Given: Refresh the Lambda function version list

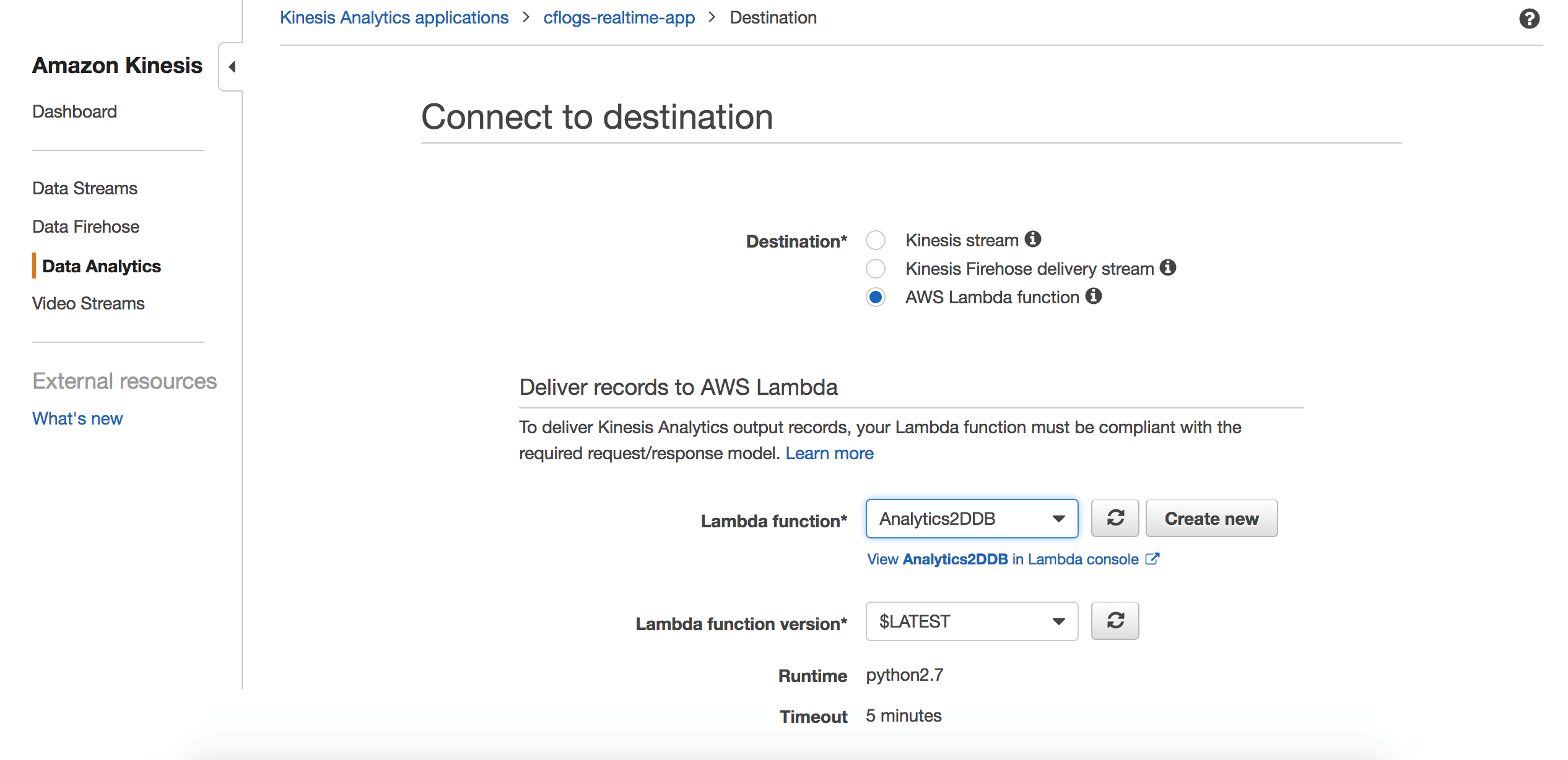Looking at the screenshot, I should coord(1115,621).
